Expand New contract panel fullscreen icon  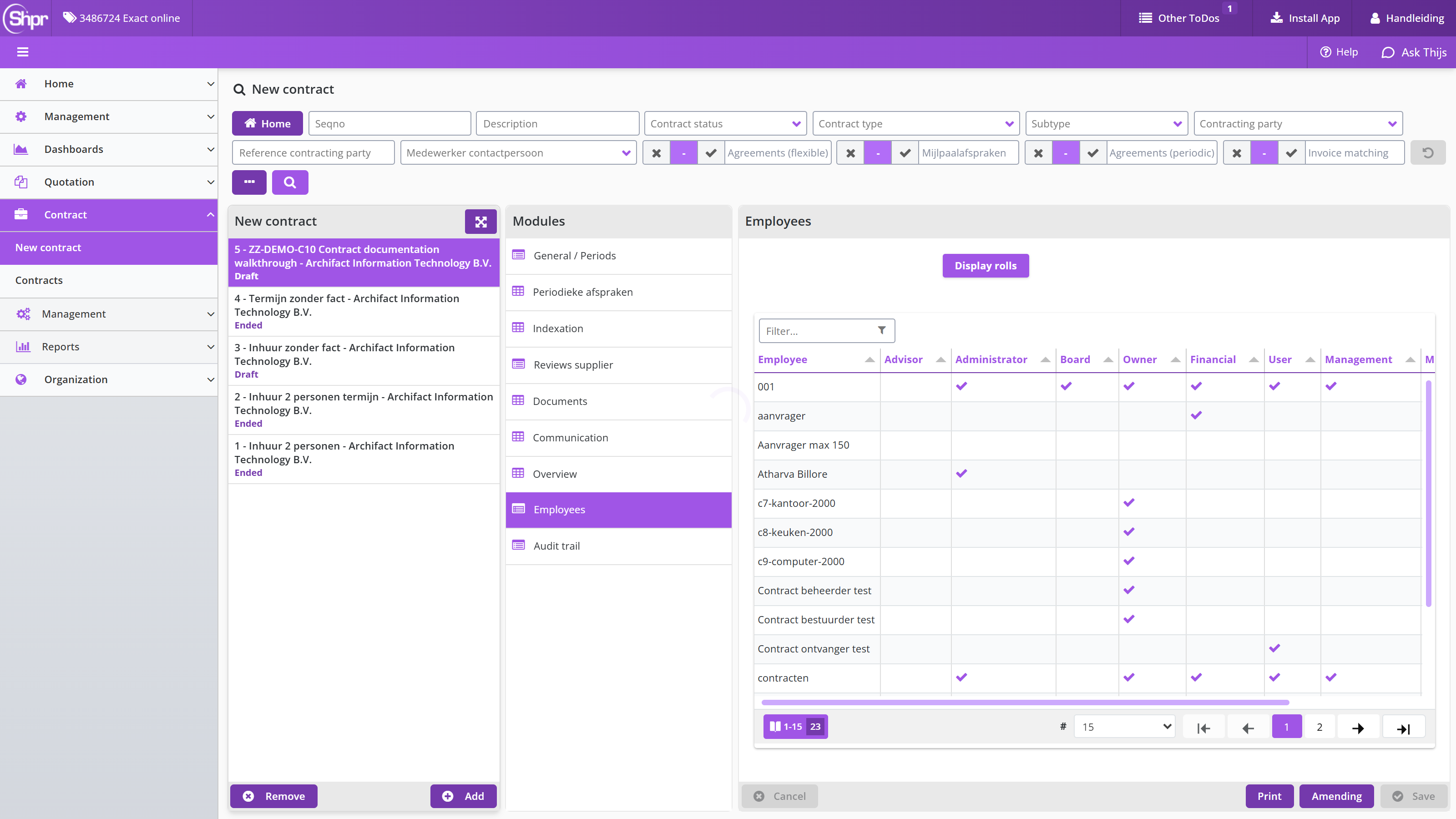point(480,222)
